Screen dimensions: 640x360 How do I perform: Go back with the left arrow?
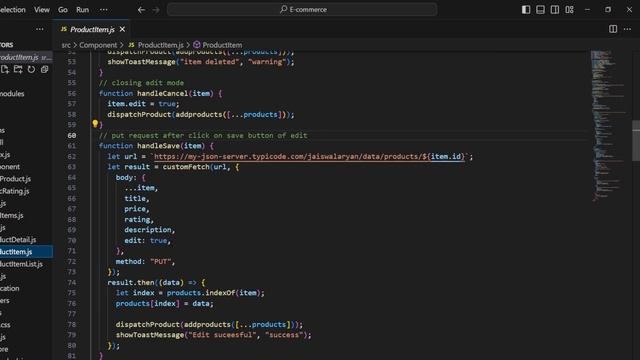click(141, 9)
